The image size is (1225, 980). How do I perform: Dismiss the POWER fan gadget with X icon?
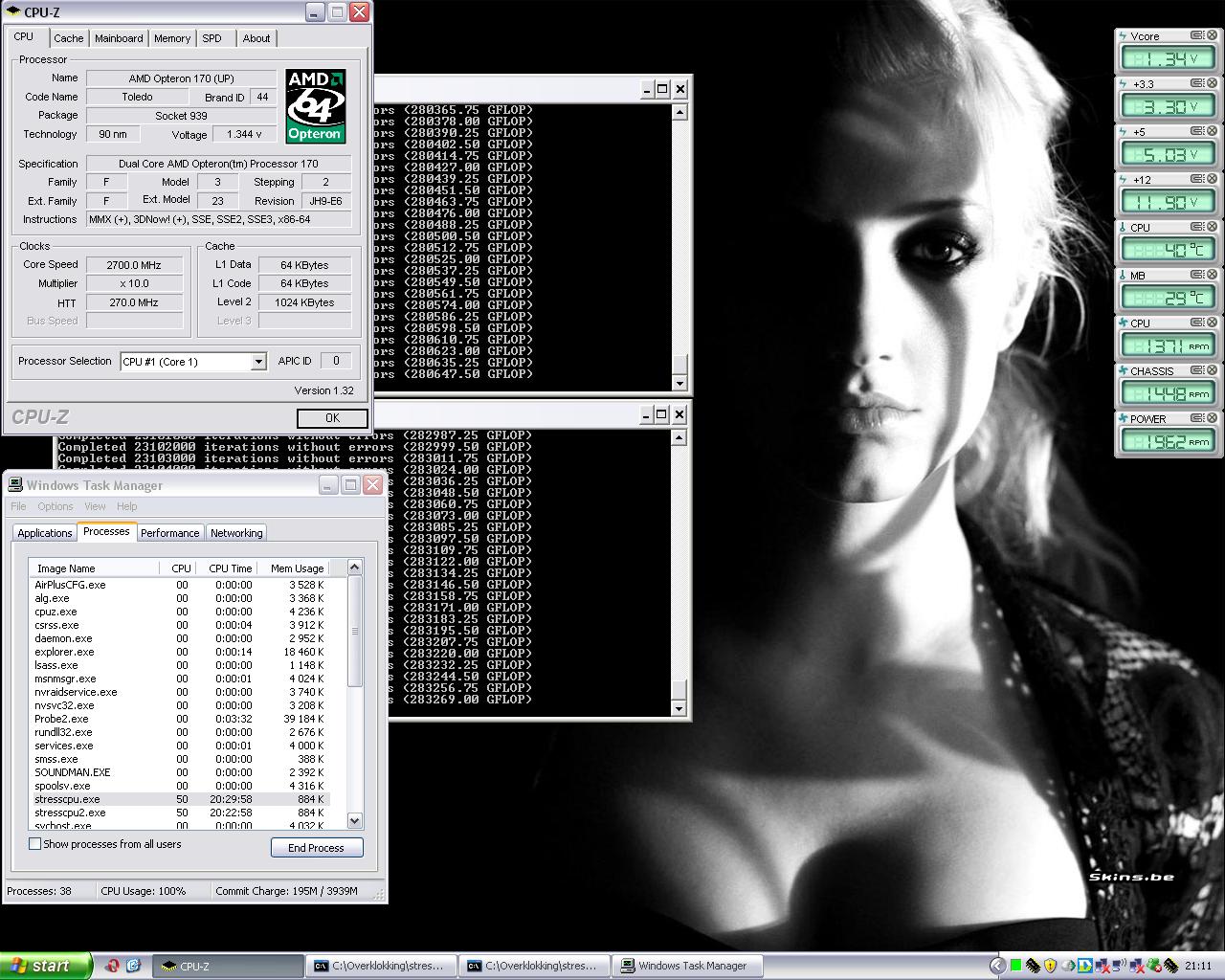pyautogui.click(x=1212, y=418)
